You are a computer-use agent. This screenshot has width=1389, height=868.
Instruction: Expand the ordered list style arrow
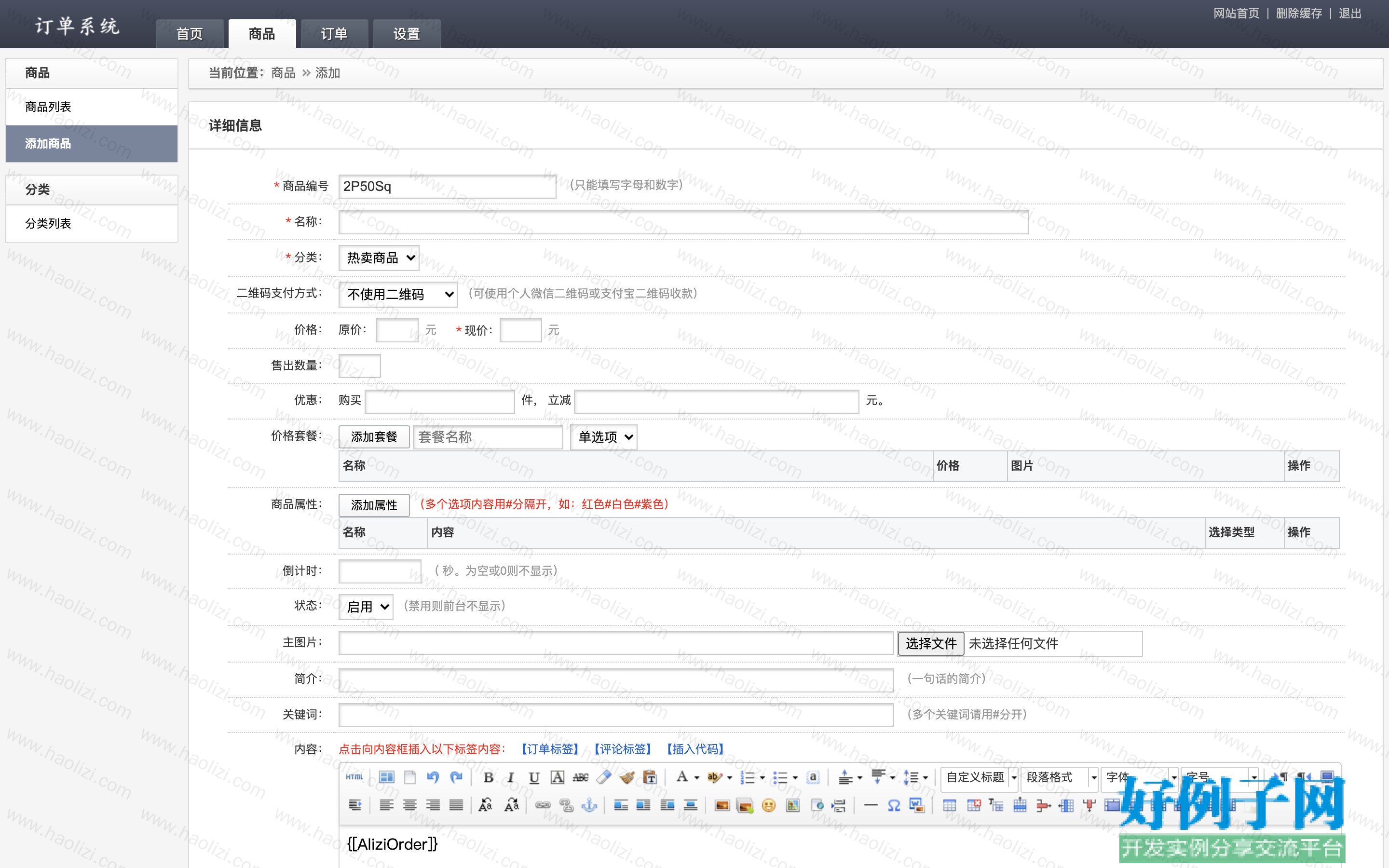[762, 778]
